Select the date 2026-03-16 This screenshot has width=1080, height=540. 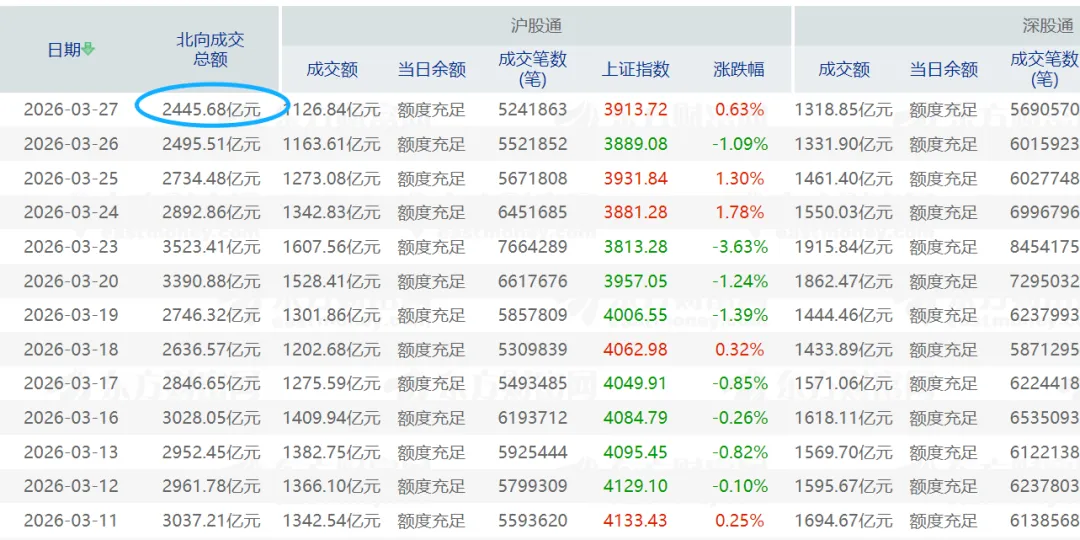click(71, 417)
